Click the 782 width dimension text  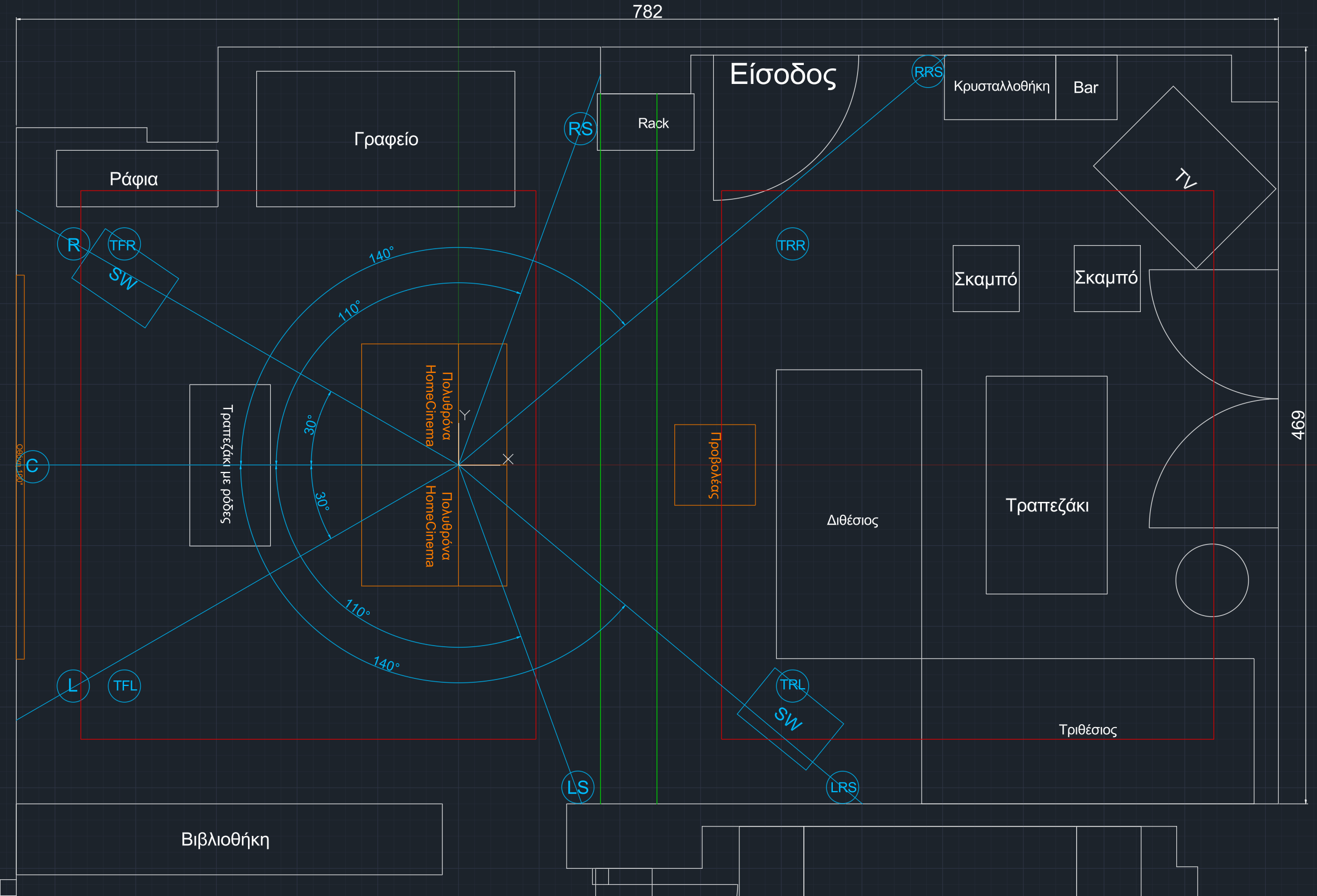(x=647, y=11)
